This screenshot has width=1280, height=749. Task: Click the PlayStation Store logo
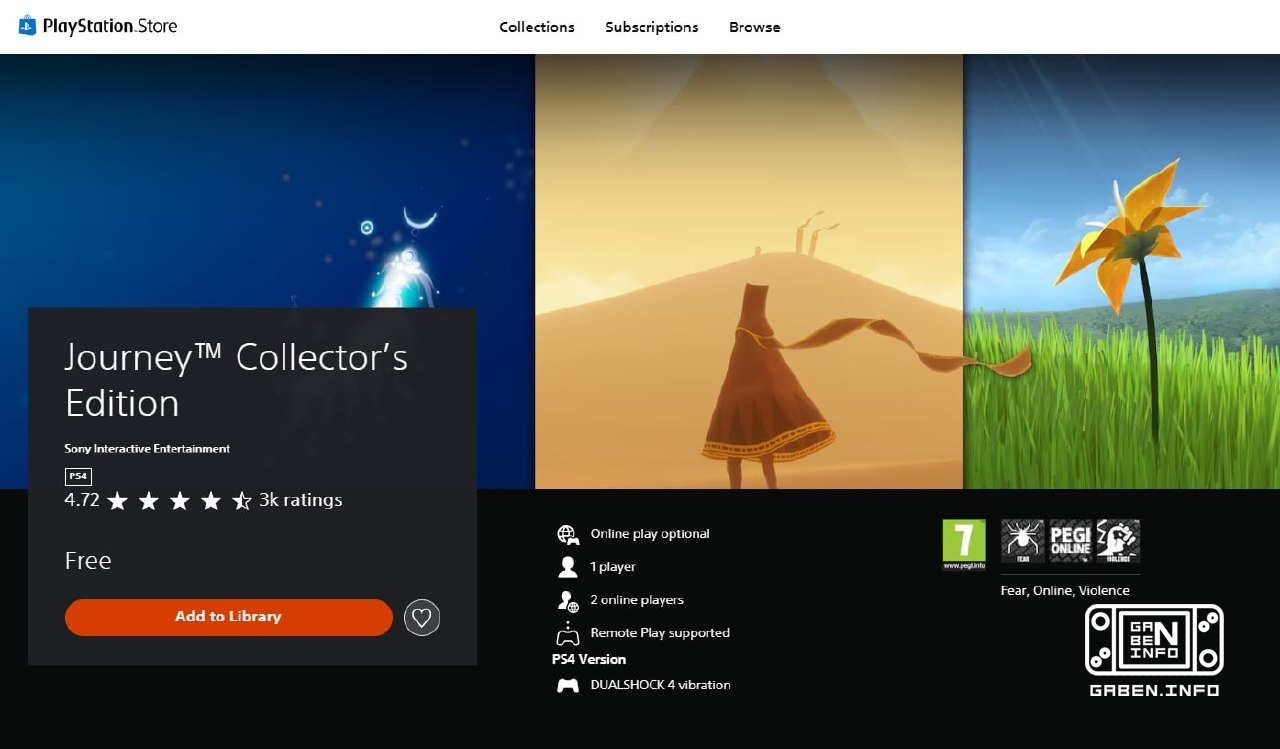pyautogui.click(x=98, y=26)
